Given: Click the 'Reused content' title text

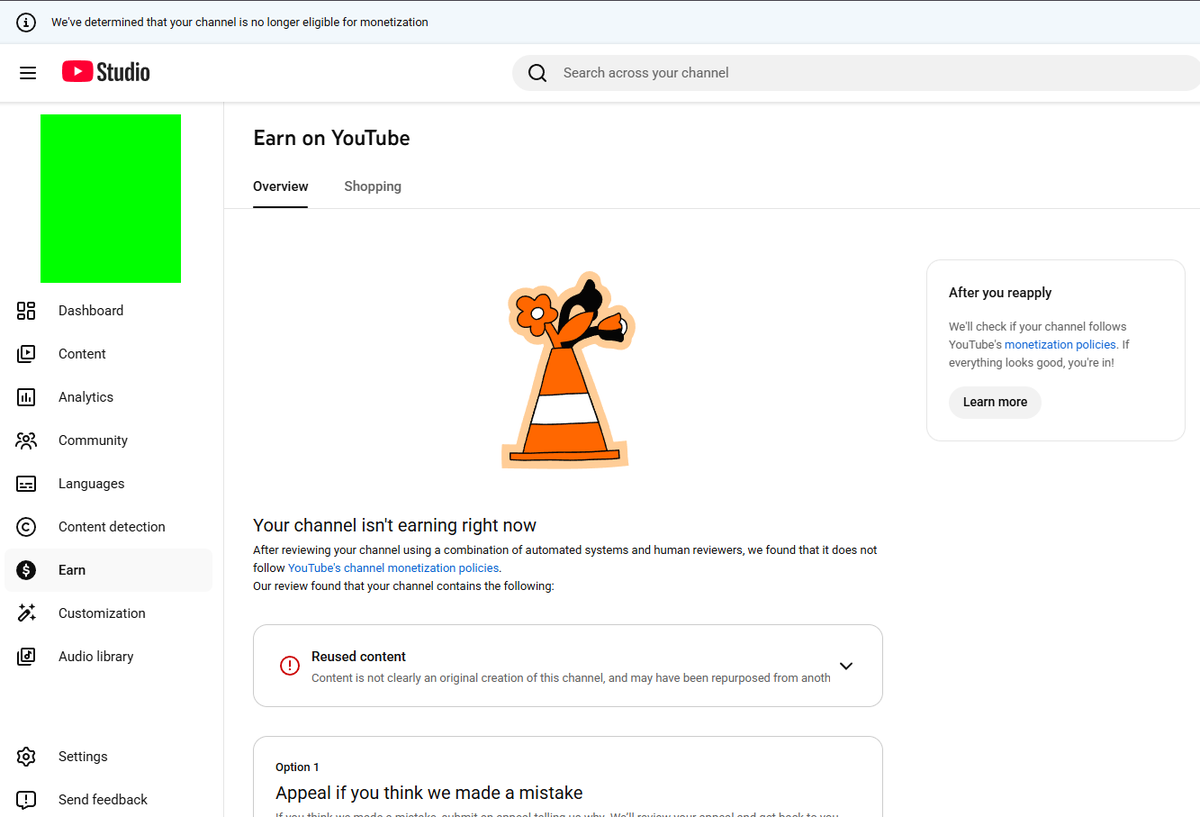Looking at the screenshot, I should 358,657.
